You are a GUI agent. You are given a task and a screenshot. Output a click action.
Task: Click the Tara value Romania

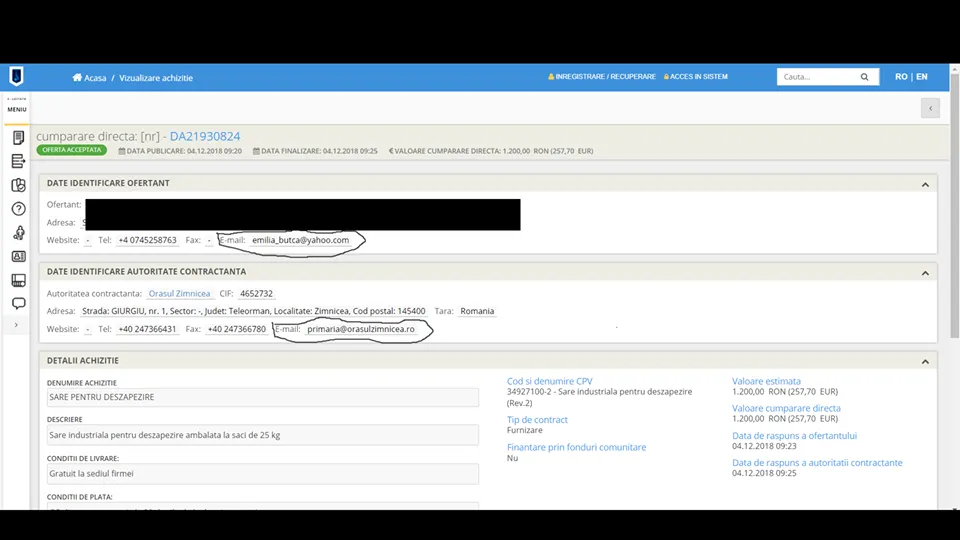[x=477, y=311]
